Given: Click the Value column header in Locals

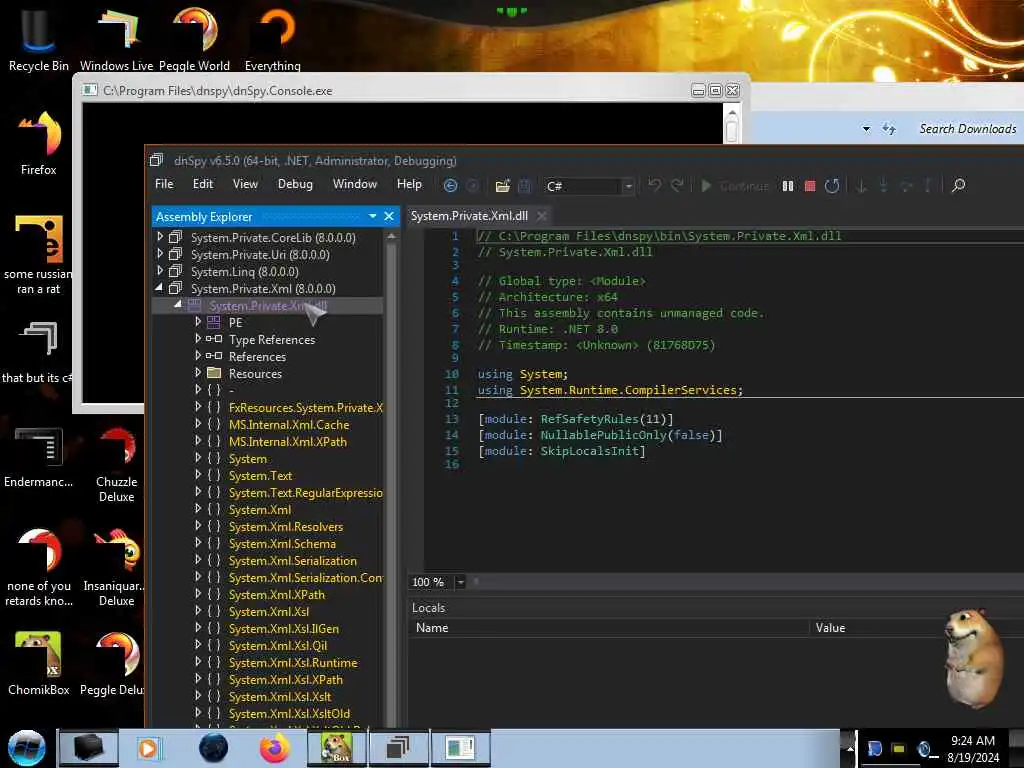Looking at the screenshot, I should [830, 628].
